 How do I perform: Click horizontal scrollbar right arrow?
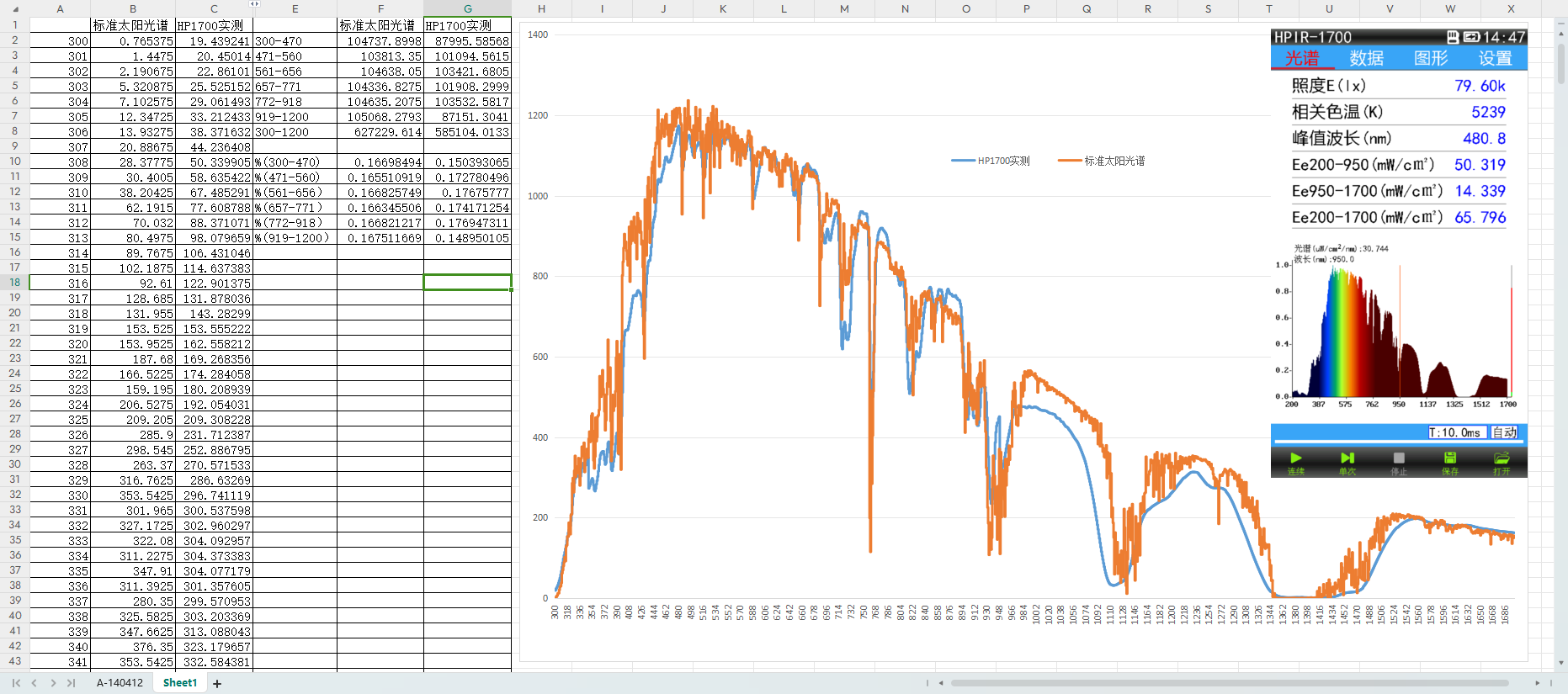[1537, 683]
